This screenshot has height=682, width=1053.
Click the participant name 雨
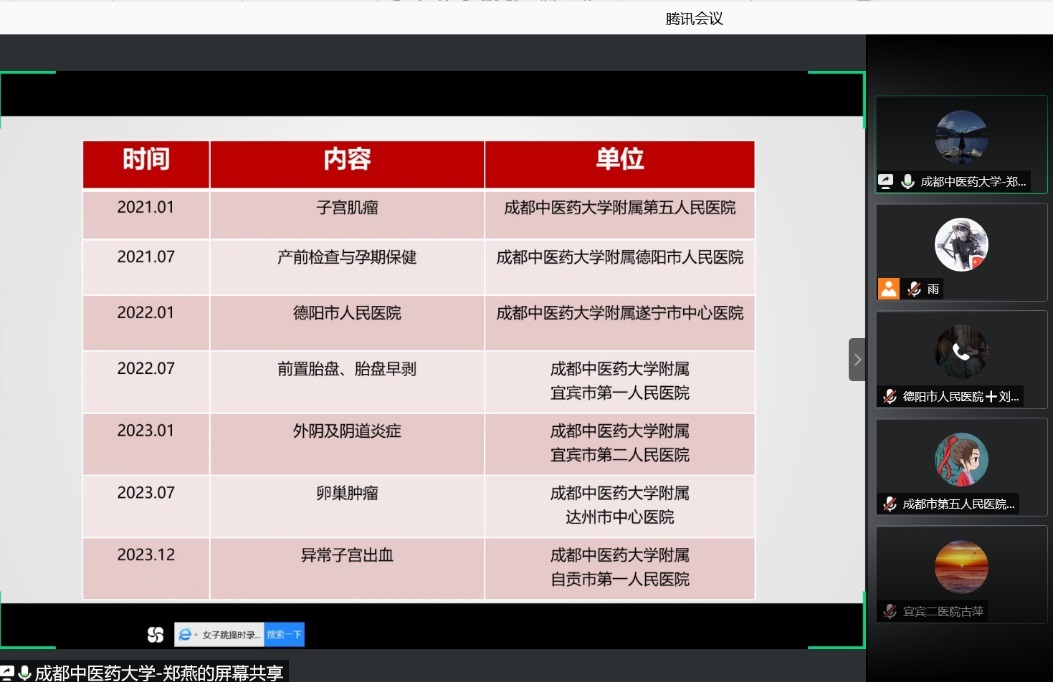pos(933,289)
